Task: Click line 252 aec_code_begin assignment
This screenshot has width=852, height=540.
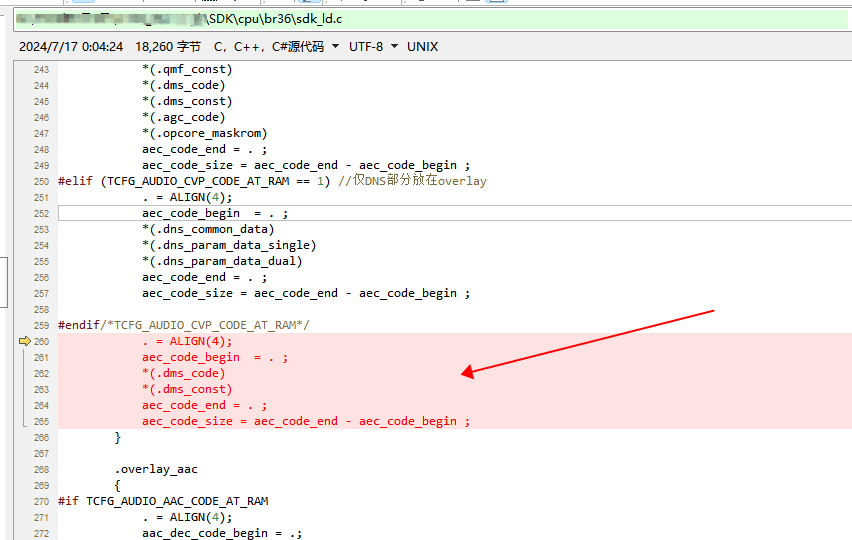Action: pos(215,213)
